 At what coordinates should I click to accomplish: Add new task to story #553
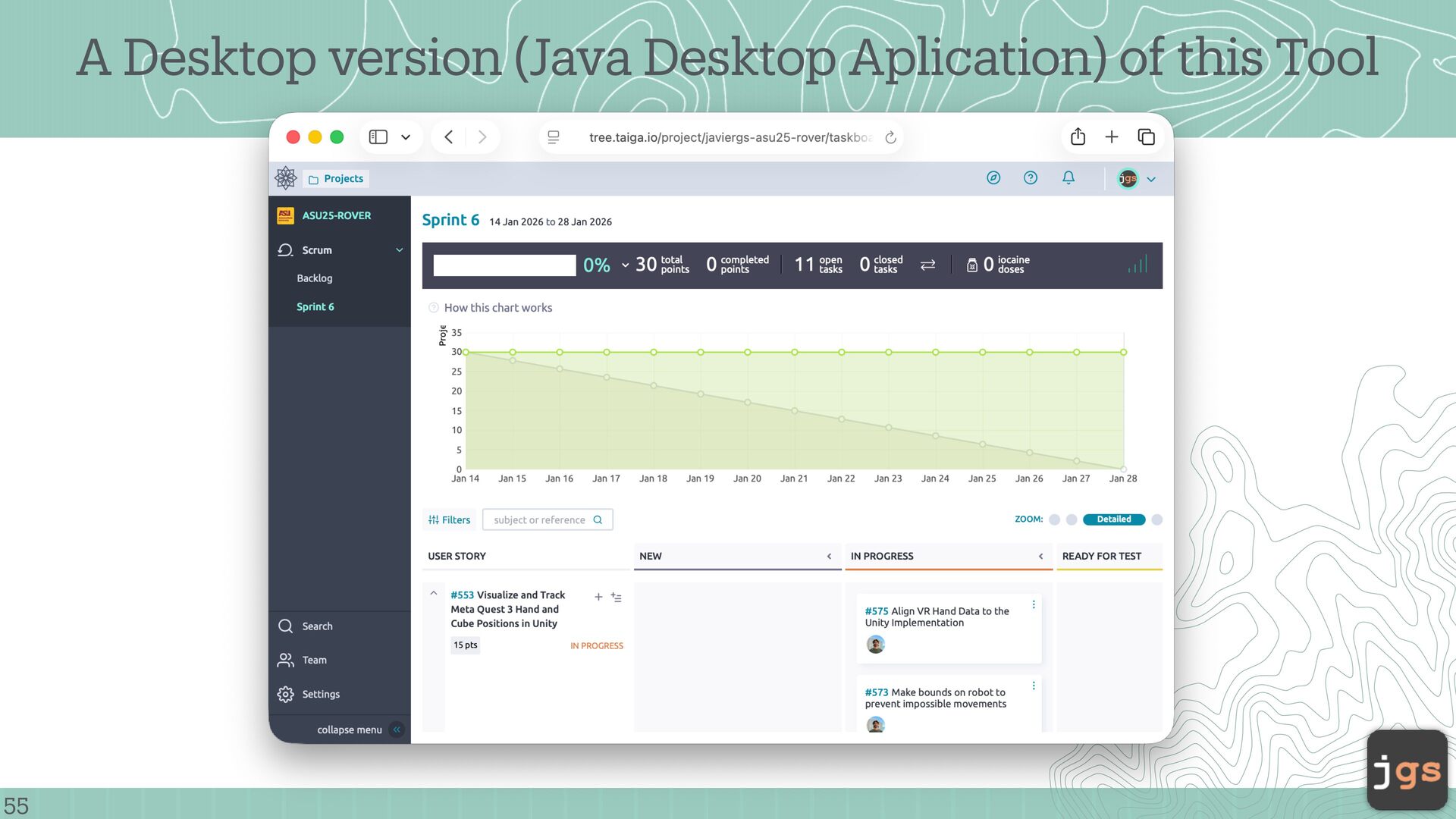point(598,598)
